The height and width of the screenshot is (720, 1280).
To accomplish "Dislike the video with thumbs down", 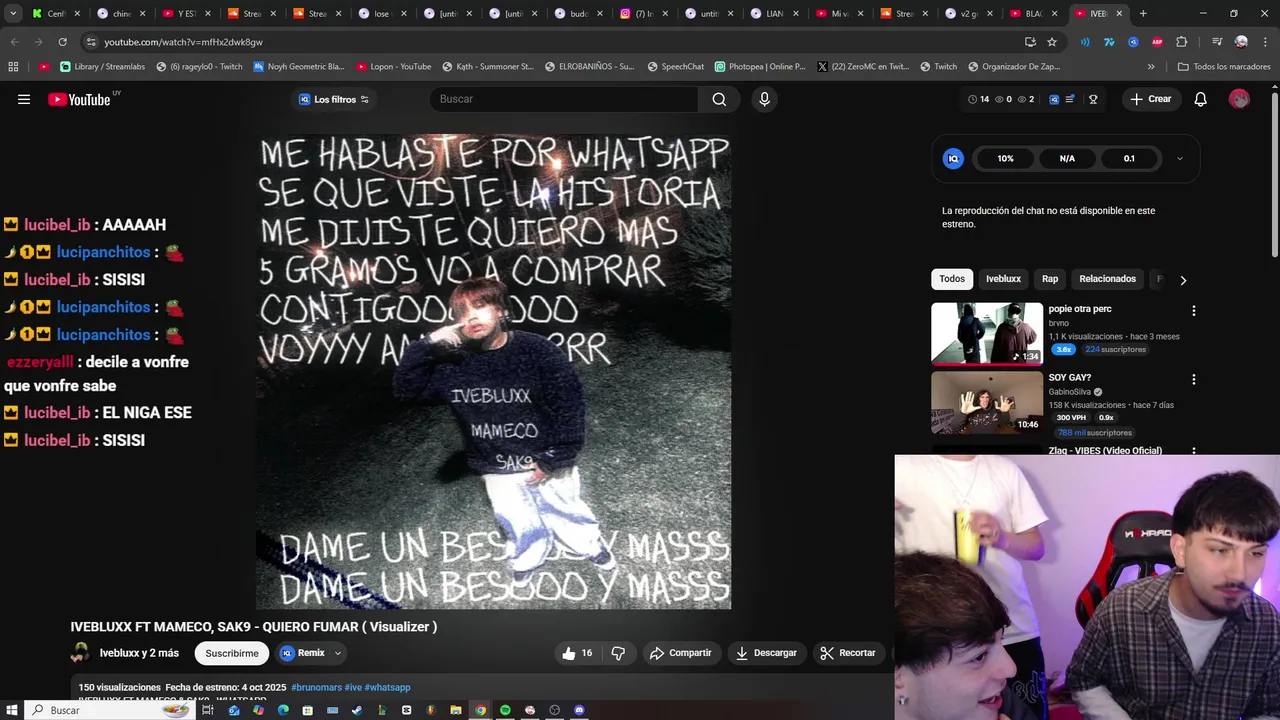I will point(618,653).
